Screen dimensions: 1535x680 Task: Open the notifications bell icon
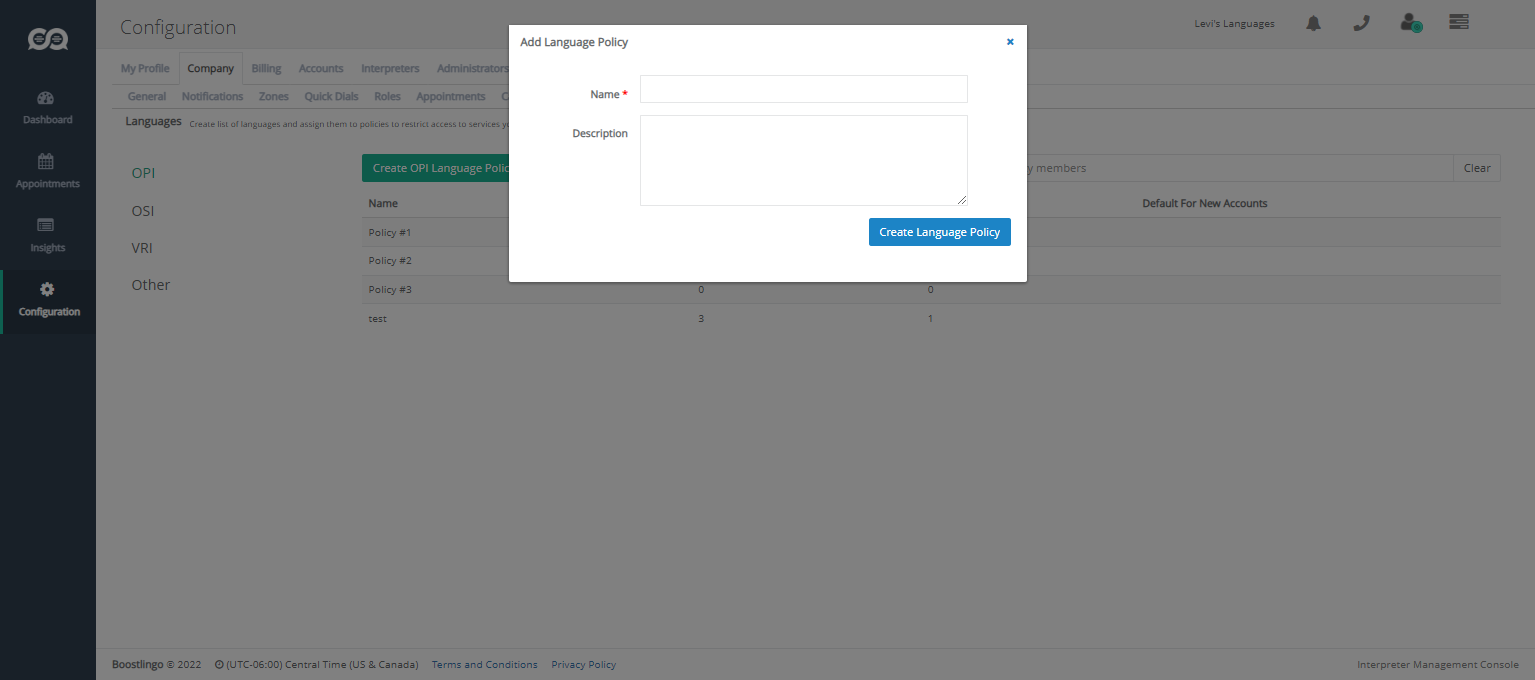coord(1313,24)
